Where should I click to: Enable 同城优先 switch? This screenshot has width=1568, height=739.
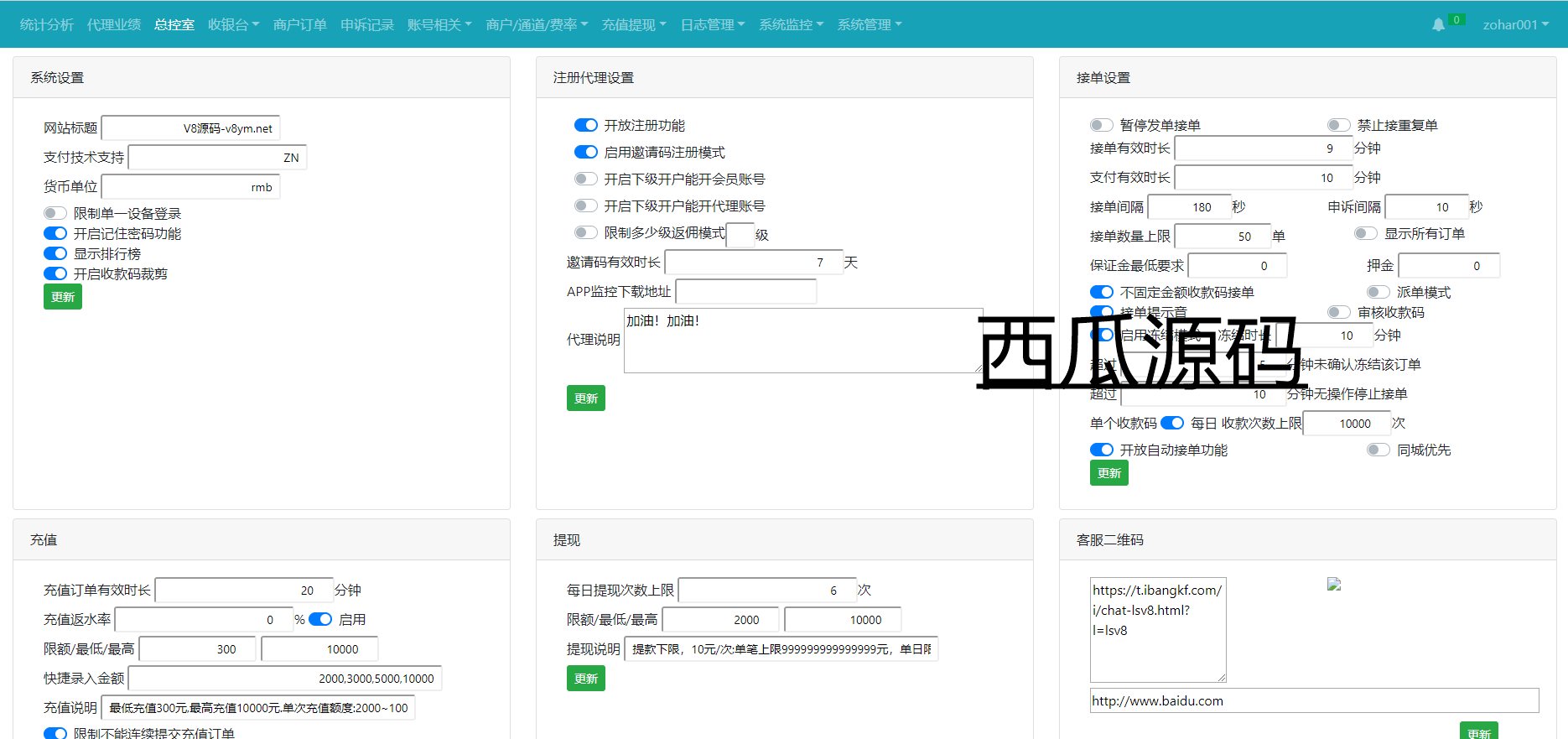point(1378,450)
